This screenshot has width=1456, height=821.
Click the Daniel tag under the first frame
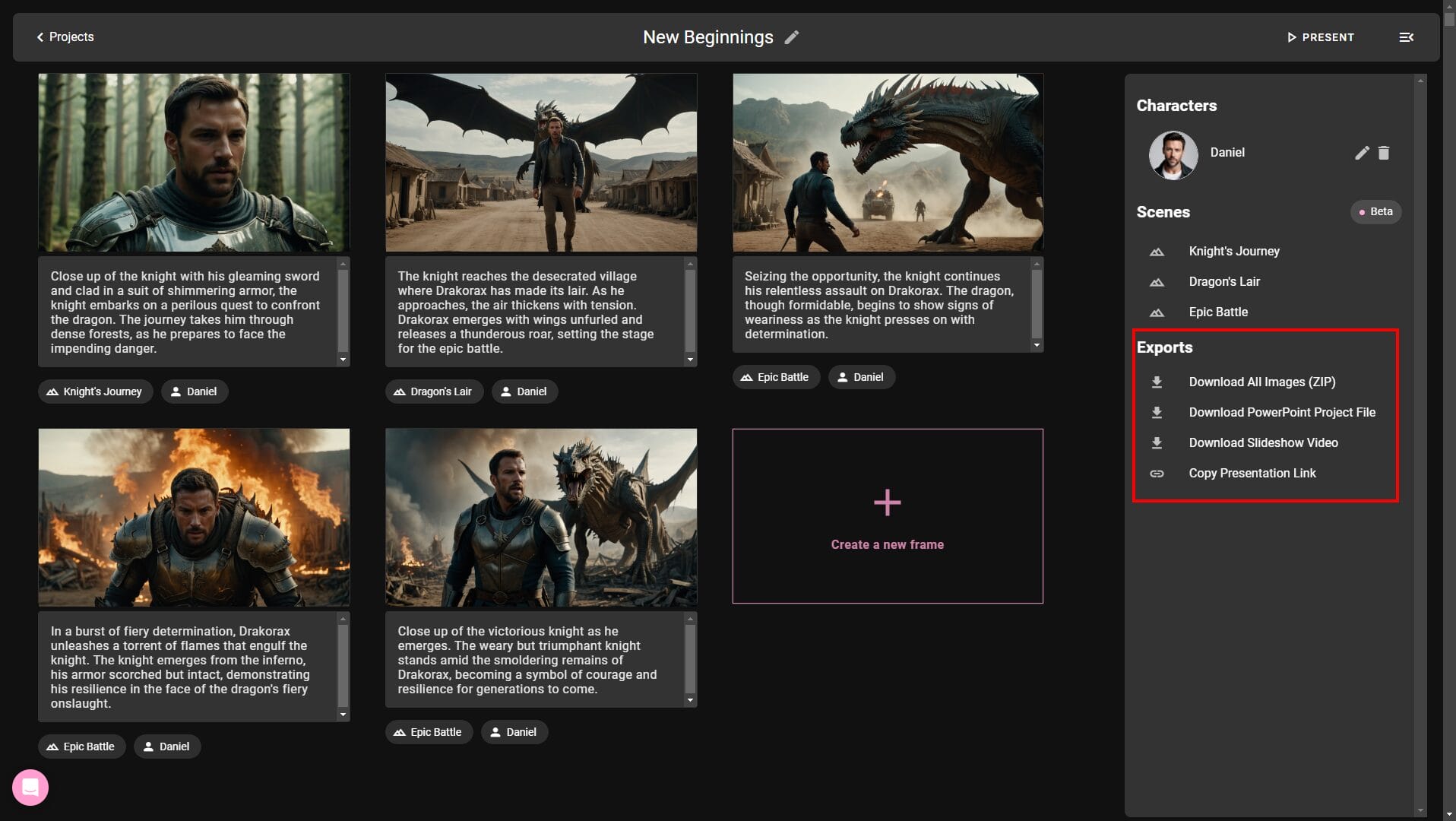(195, 391)
